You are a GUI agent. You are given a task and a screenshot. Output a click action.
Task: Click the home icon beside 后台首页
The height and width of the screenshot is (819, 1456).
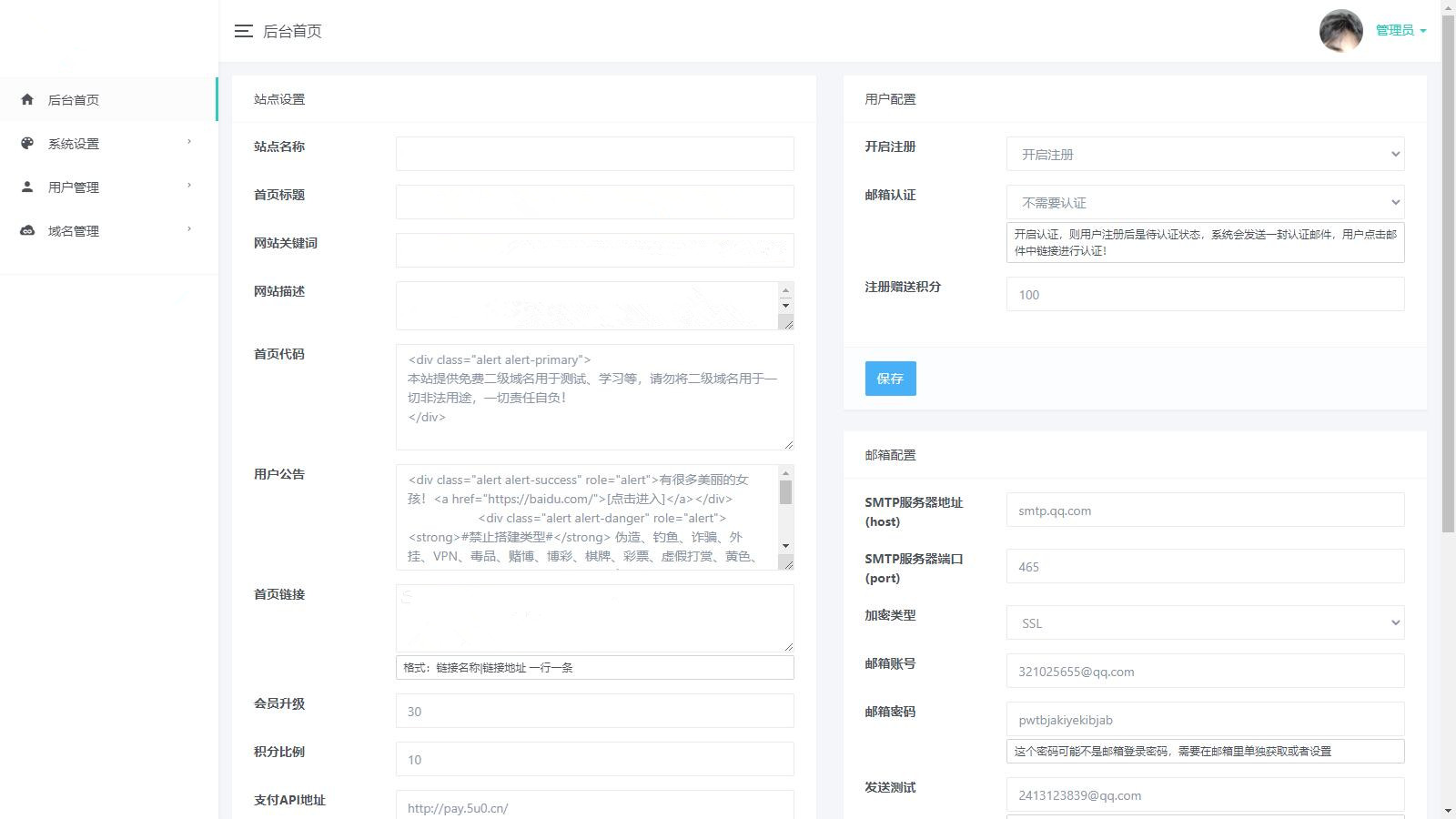[27, 99]
